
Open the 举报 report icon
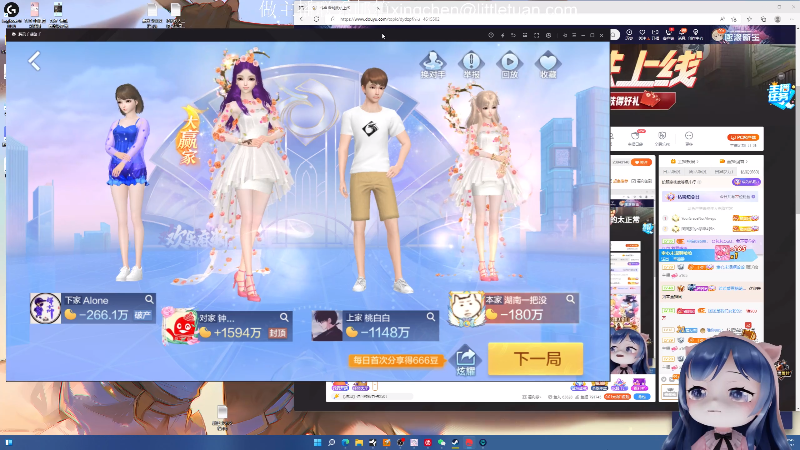tap(471, 65)
